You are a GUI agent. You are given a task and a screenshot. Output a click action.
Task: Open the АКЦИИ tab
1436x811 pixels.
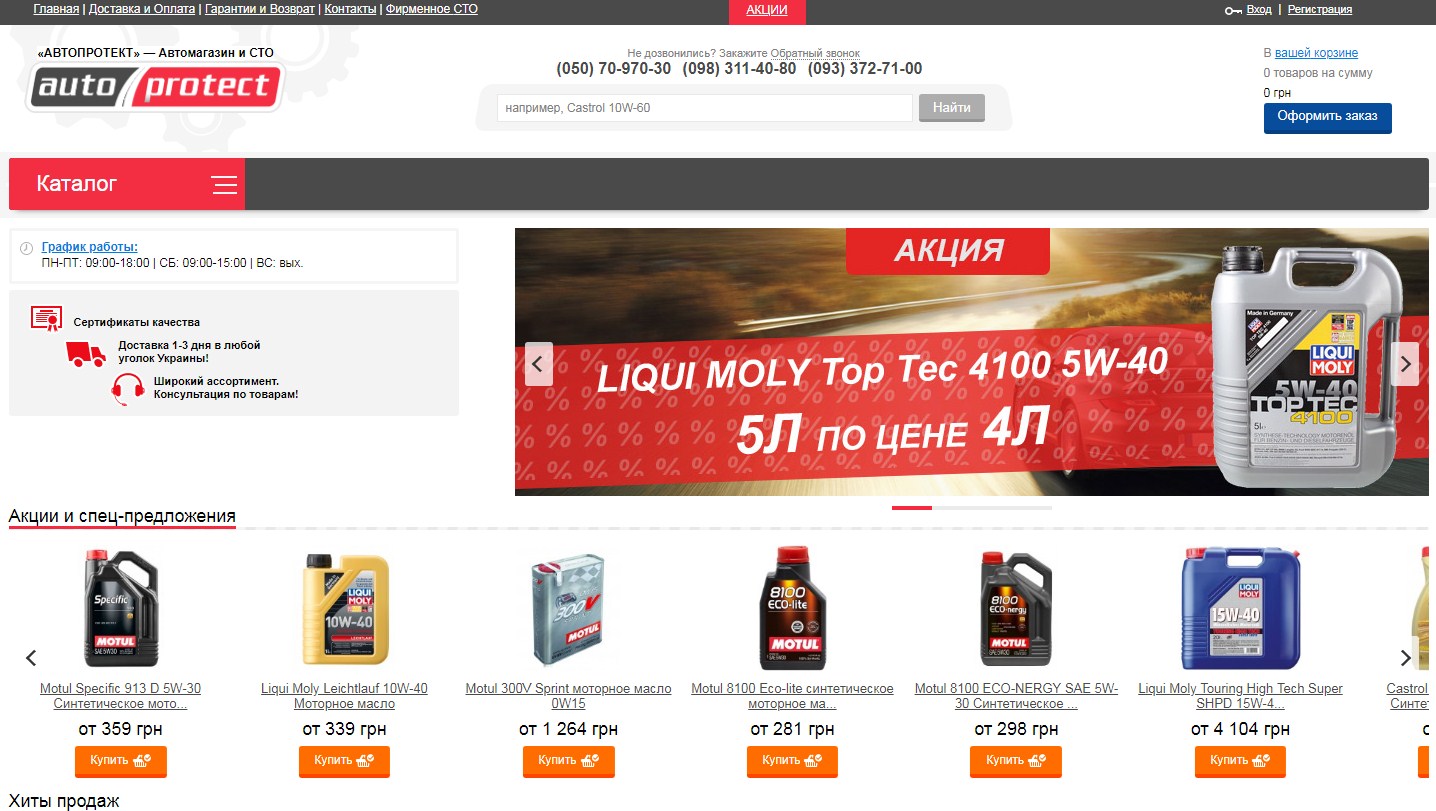(767, 10)
